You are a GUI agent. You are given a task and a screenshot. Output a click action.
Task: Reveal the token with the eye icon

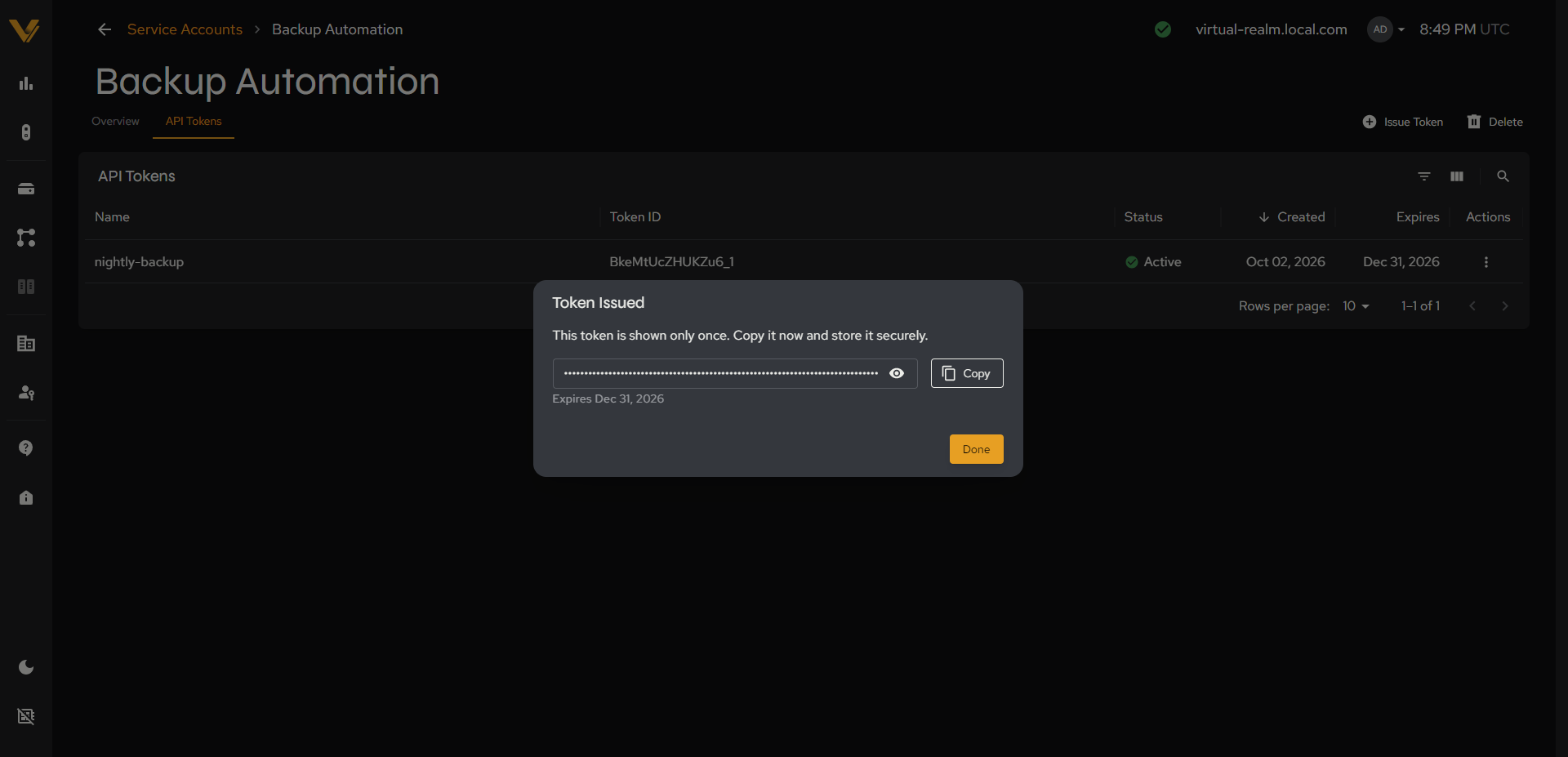pyautogui.click(x=897, y=373)
